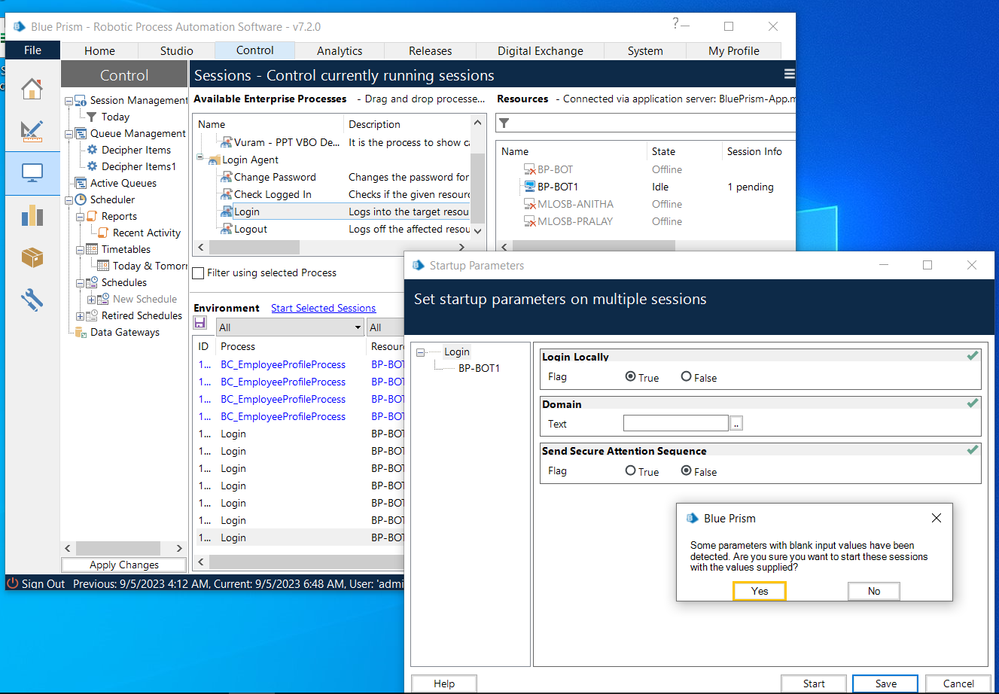This screenshot has height=694, width=999.
Task: Set Send Secure Attention Sequence to True
Action: [x=630, y=471]
